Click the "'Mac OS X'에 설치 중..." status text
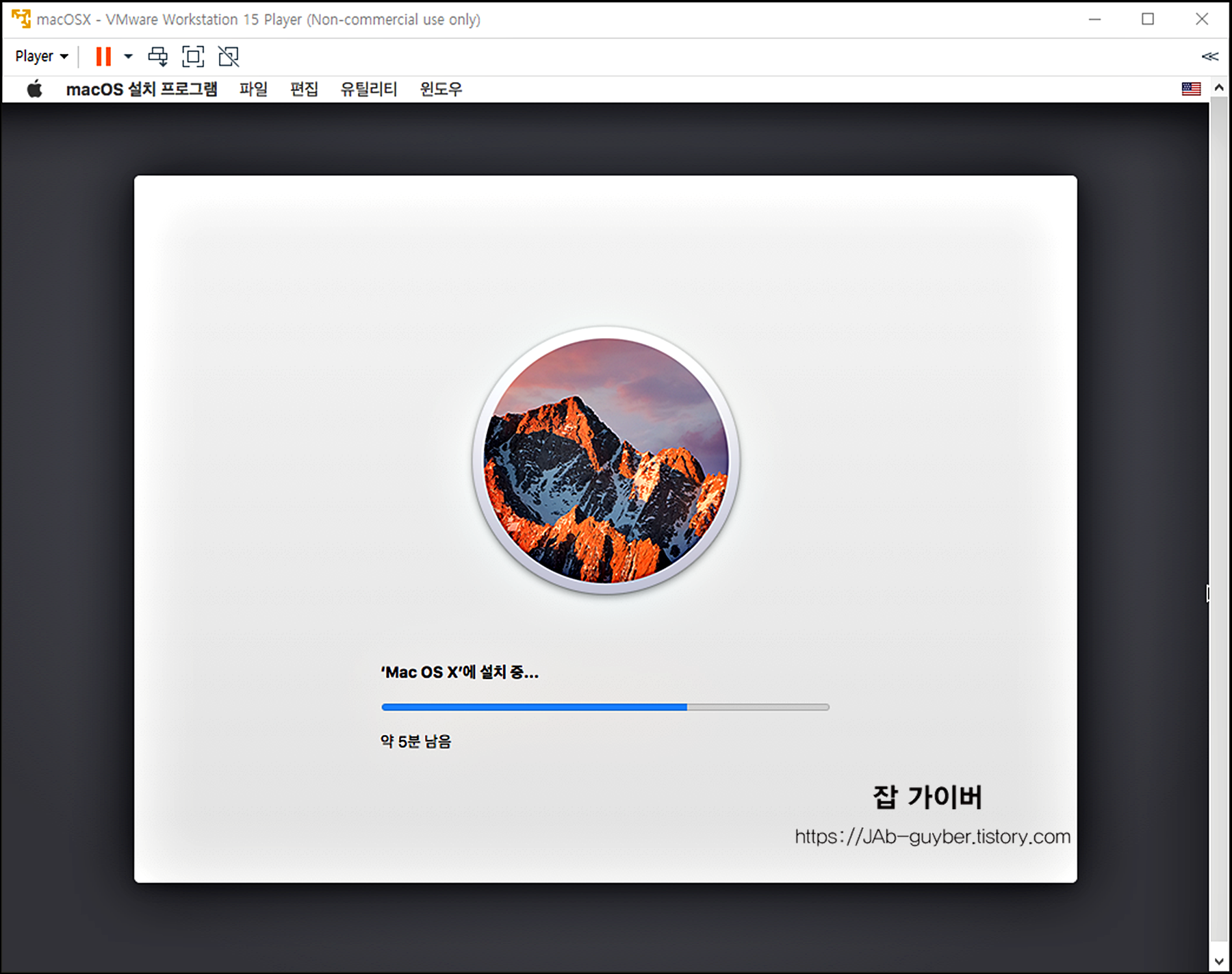Screen dimensions: 1232x974 pyautogui.click(x=460, y=672)
